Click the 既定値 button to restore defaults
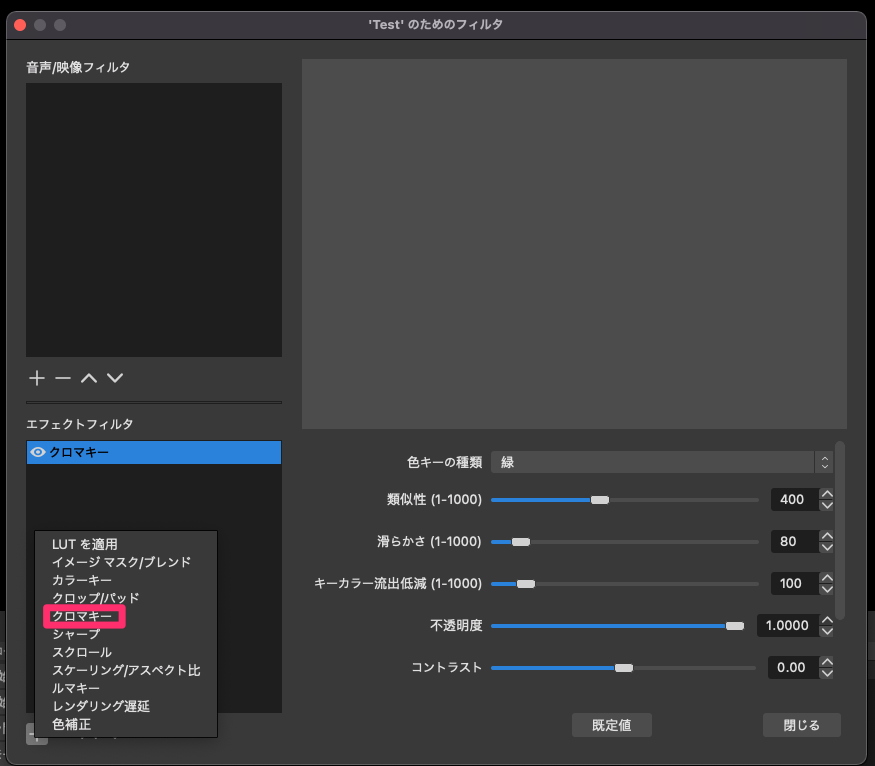Image resolution: width=875 pixels, height=766 pixels. [x=611, y=725]
